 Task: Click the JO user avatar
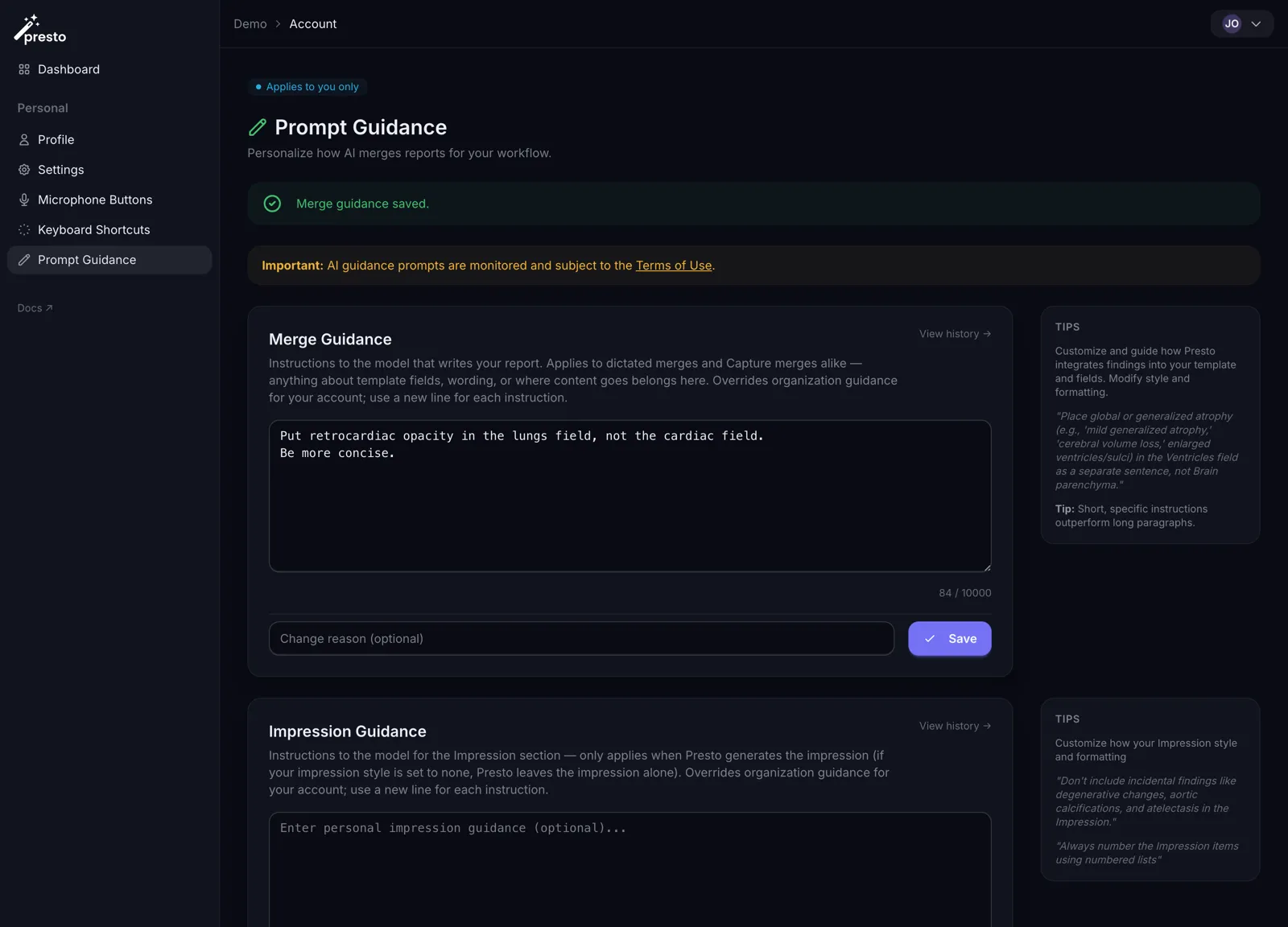point(1232,24)
